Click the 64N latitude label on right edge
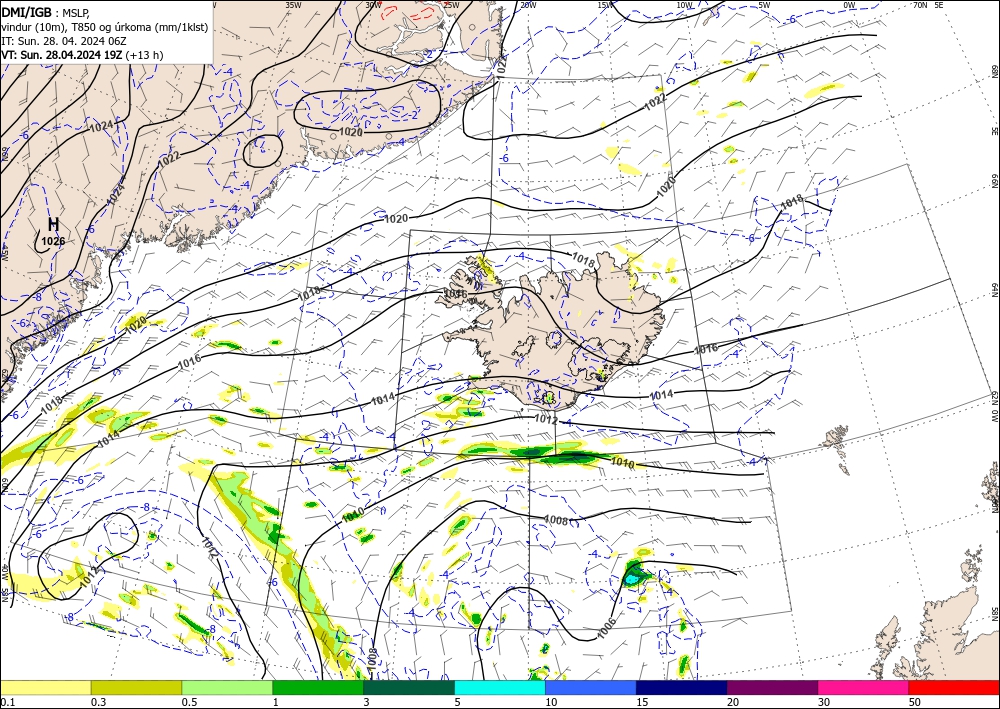Image resolution: width=1000 pixels, height=709 pixels. (x=994, y=290)
